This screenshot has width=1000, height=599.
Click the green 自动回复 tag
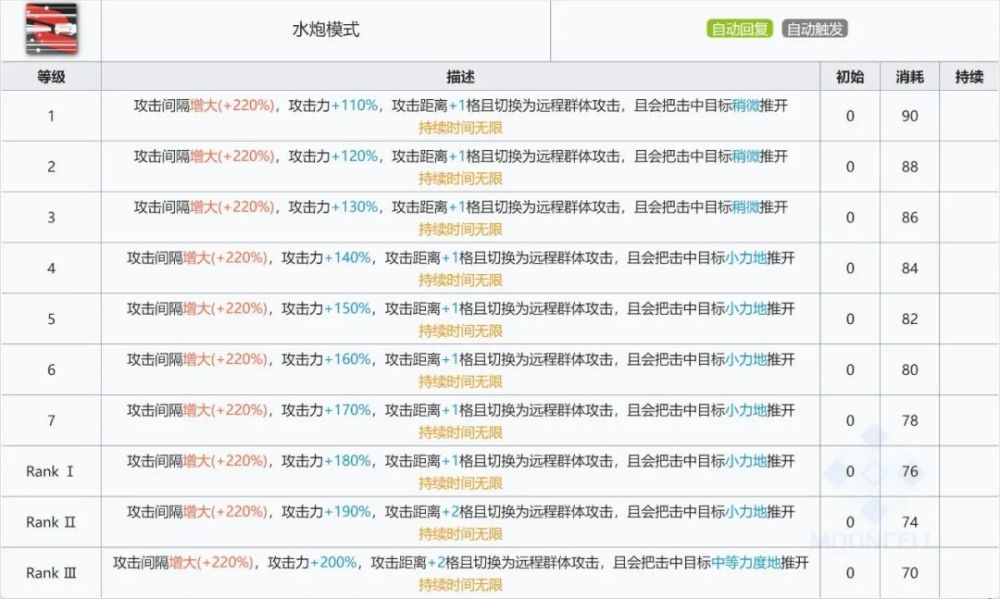click(740, 29)
